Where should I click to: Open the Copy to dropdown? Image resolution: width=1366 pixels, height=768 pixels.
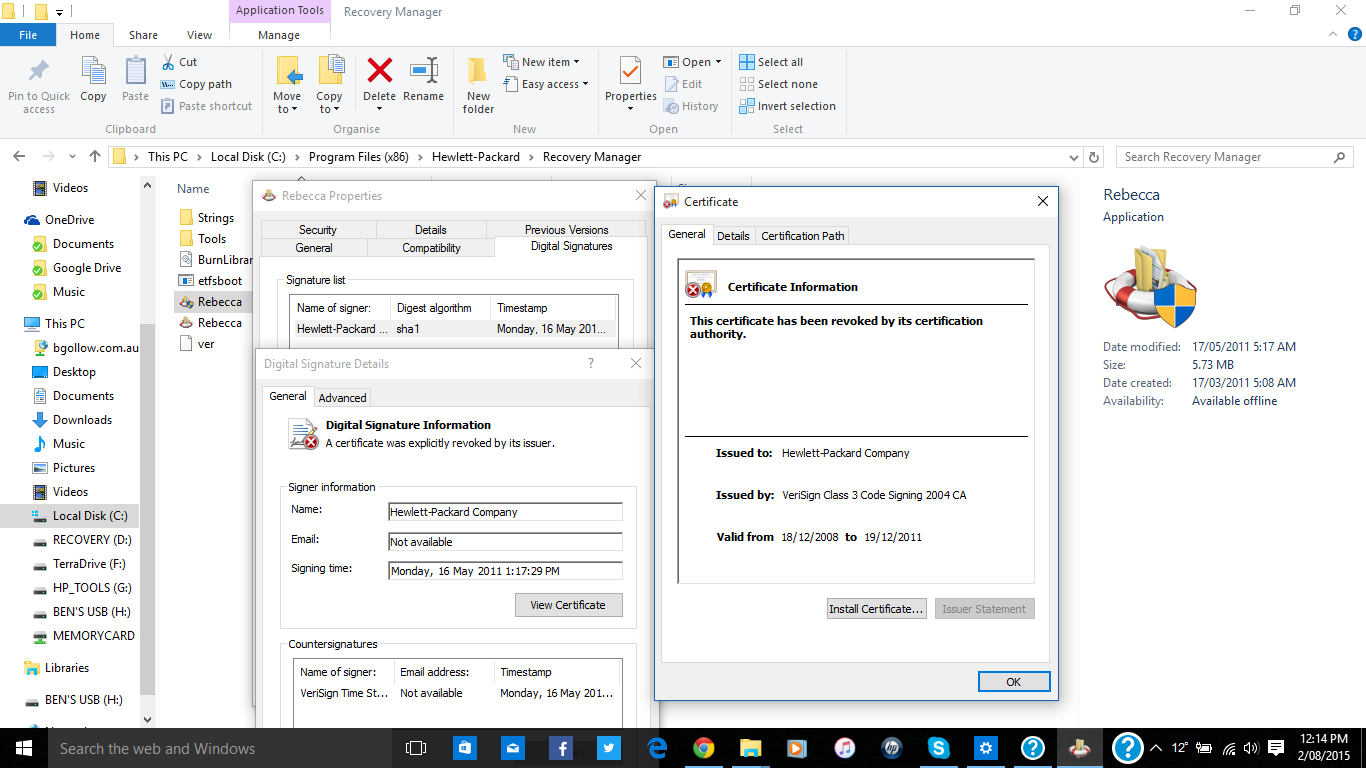pos(329,103)
